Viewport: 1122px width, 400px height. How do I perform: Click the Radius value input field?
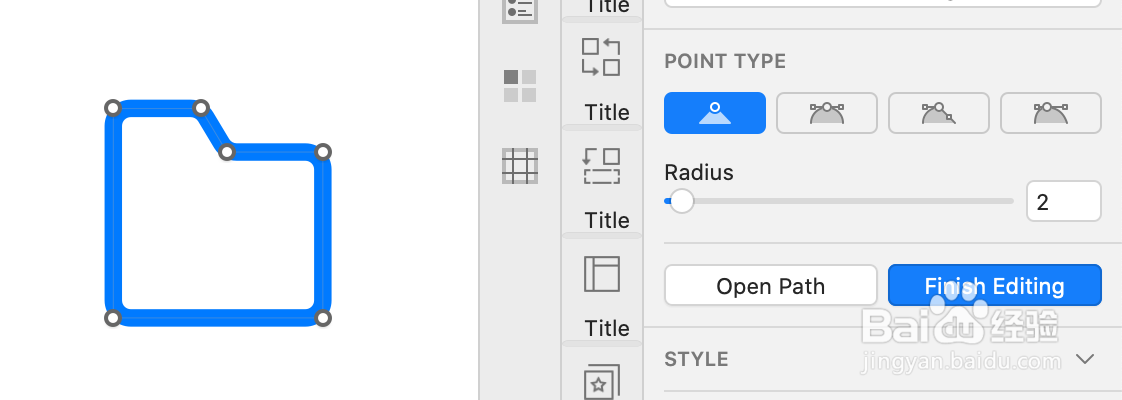point(1063,201)
